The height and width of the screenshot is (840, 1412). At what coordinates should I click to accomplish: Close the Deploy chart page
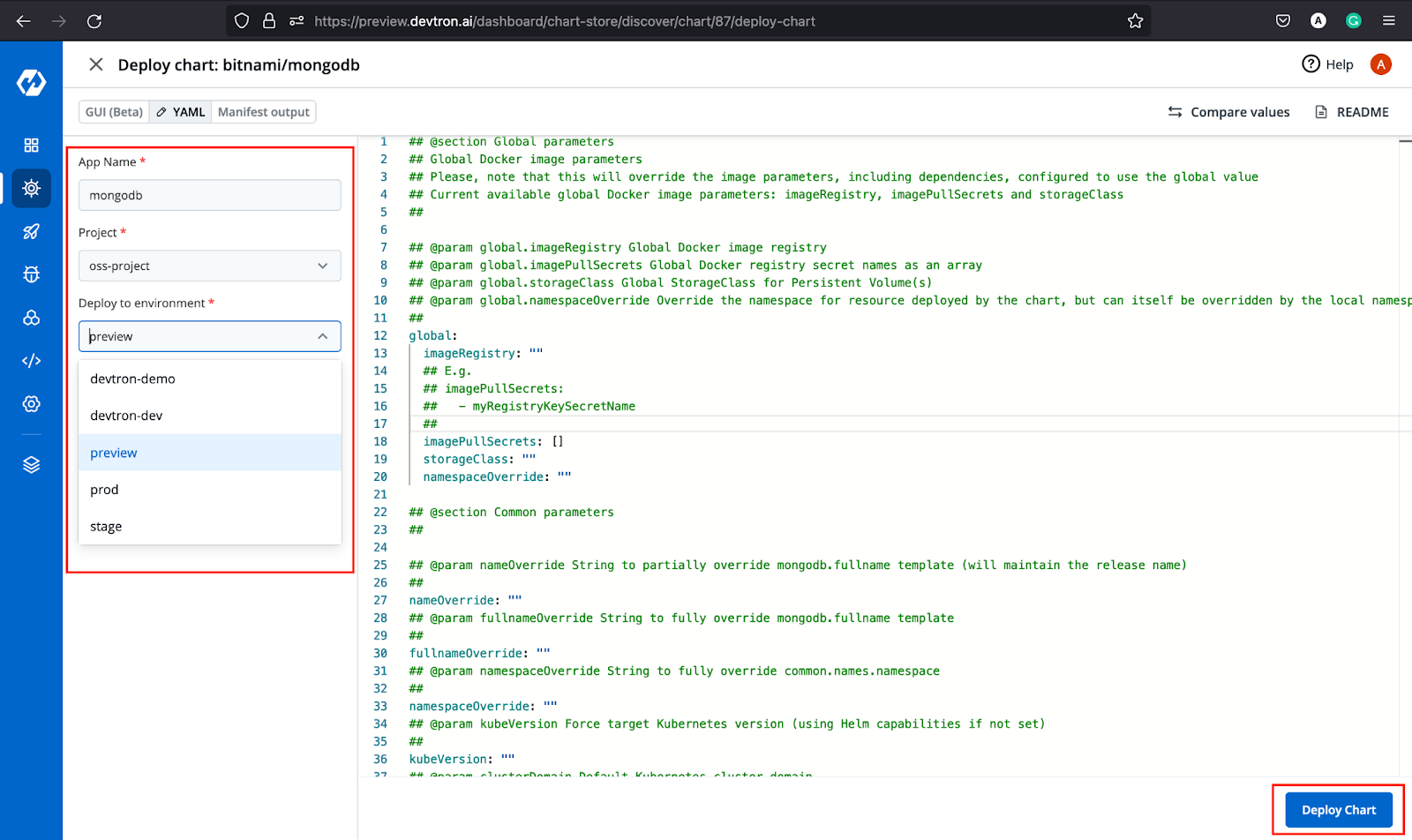click(x=96, y=64)
